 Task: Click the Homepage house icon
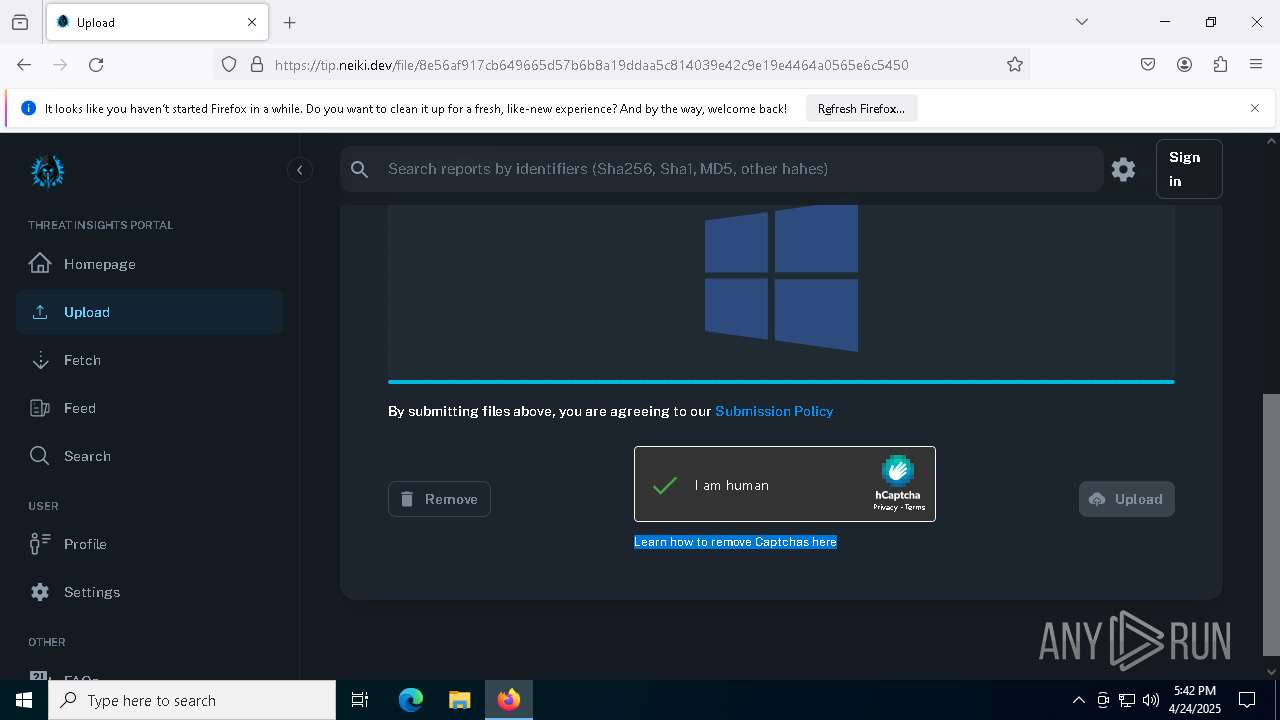point(40,264)
